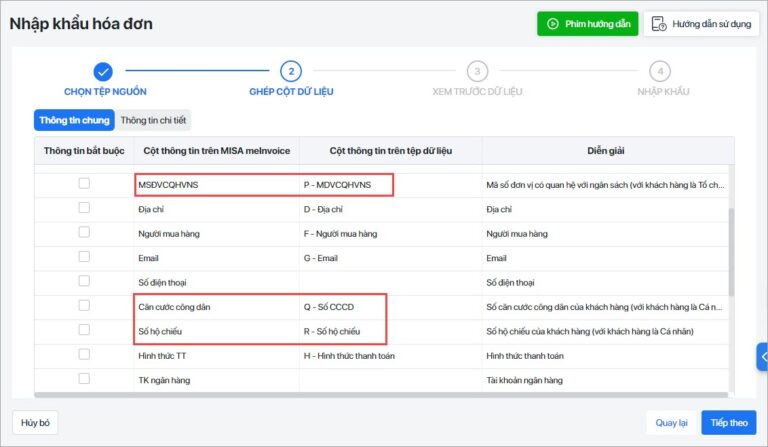768x447 pixels.
Task: Open data column dropdown for Số điện thoại
Action: point(390,283)
